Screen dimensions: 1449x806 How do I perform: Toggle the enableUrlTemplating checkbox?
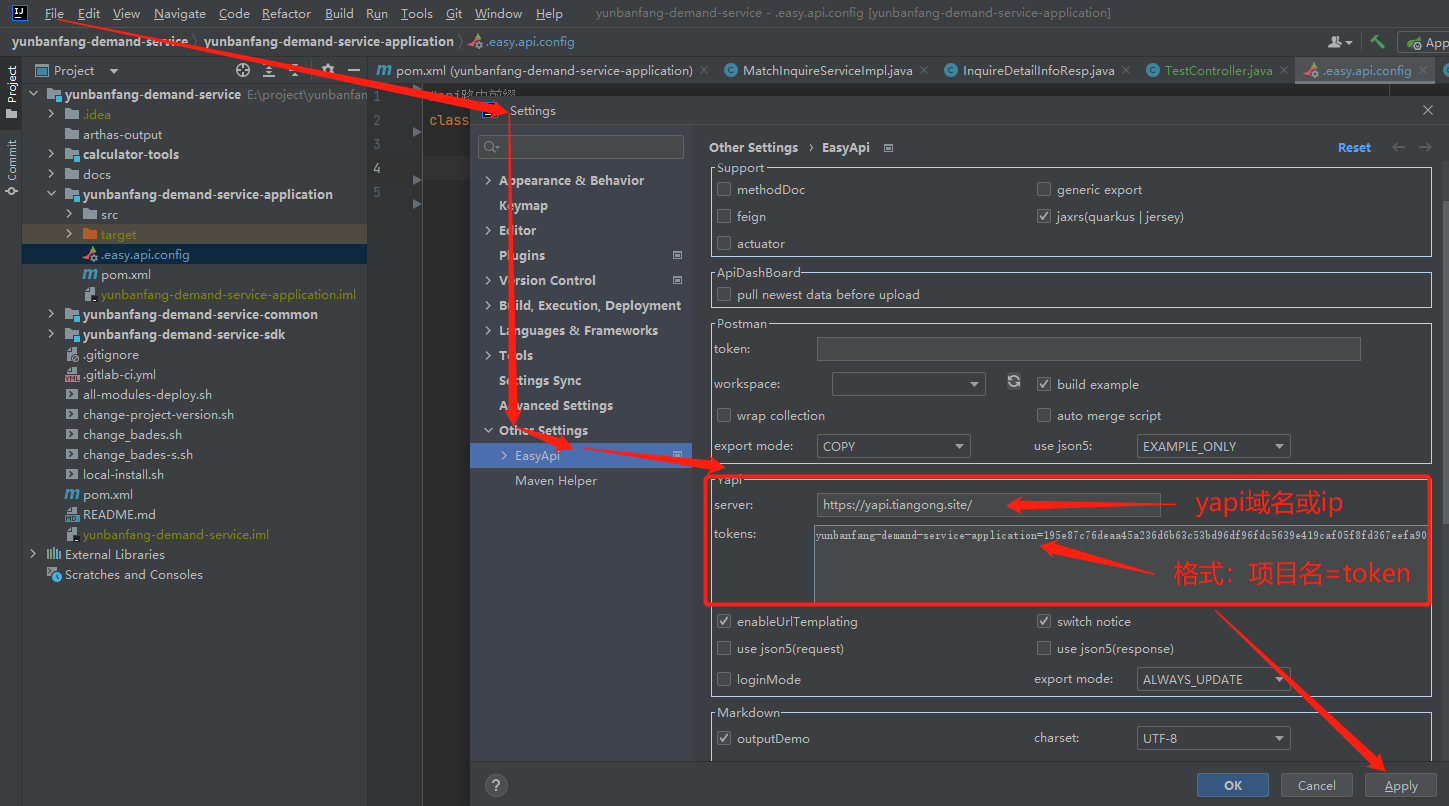point(724,621)
